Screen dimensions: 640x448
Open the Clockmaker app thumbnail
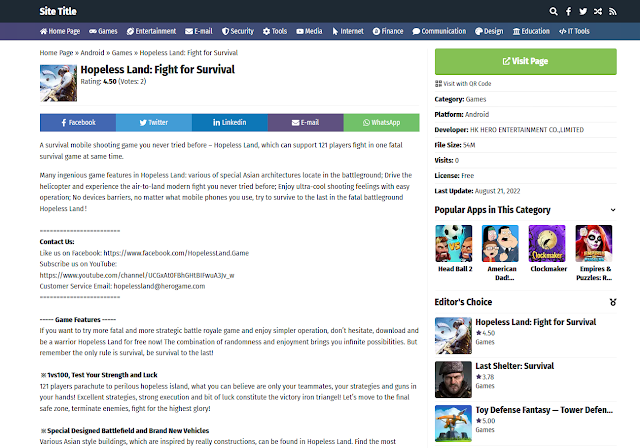tap(547, 244)
